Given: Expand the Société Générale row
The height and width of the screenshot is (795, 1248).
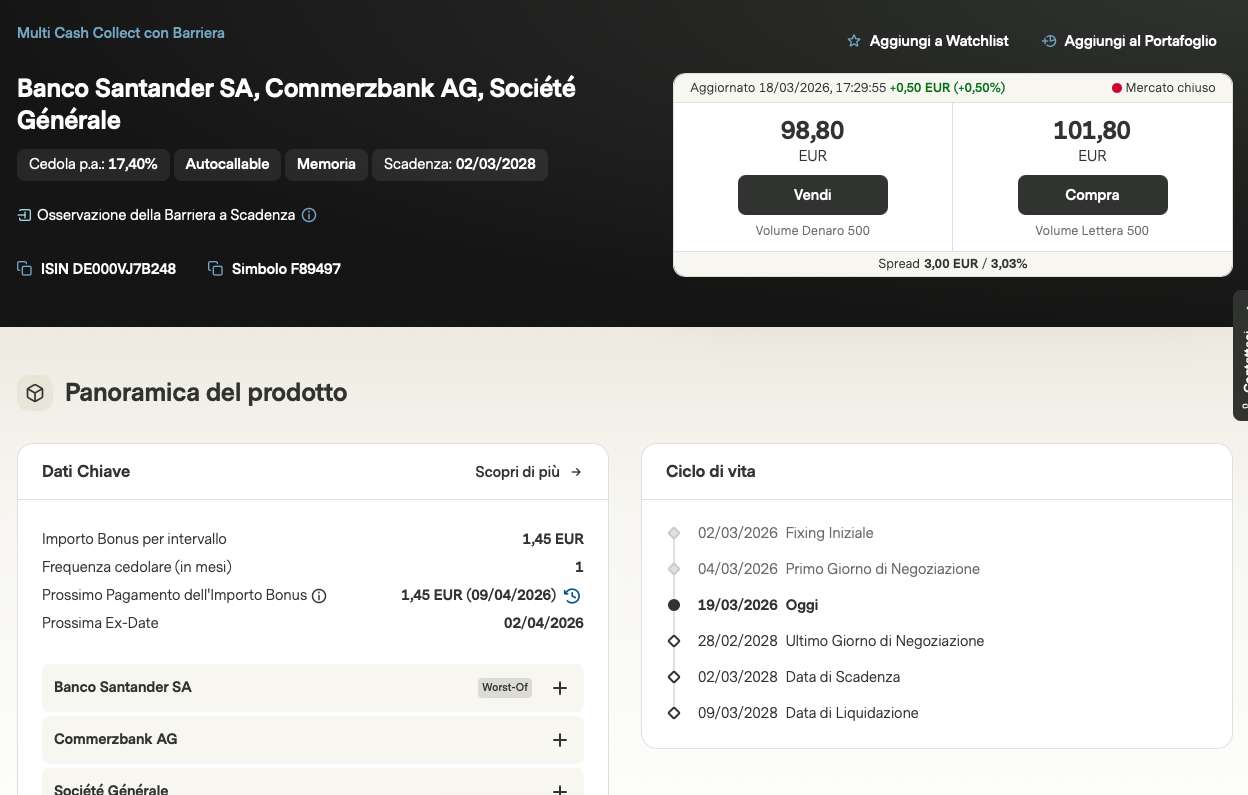Looking at the screenshot, I should click(560, 789).
